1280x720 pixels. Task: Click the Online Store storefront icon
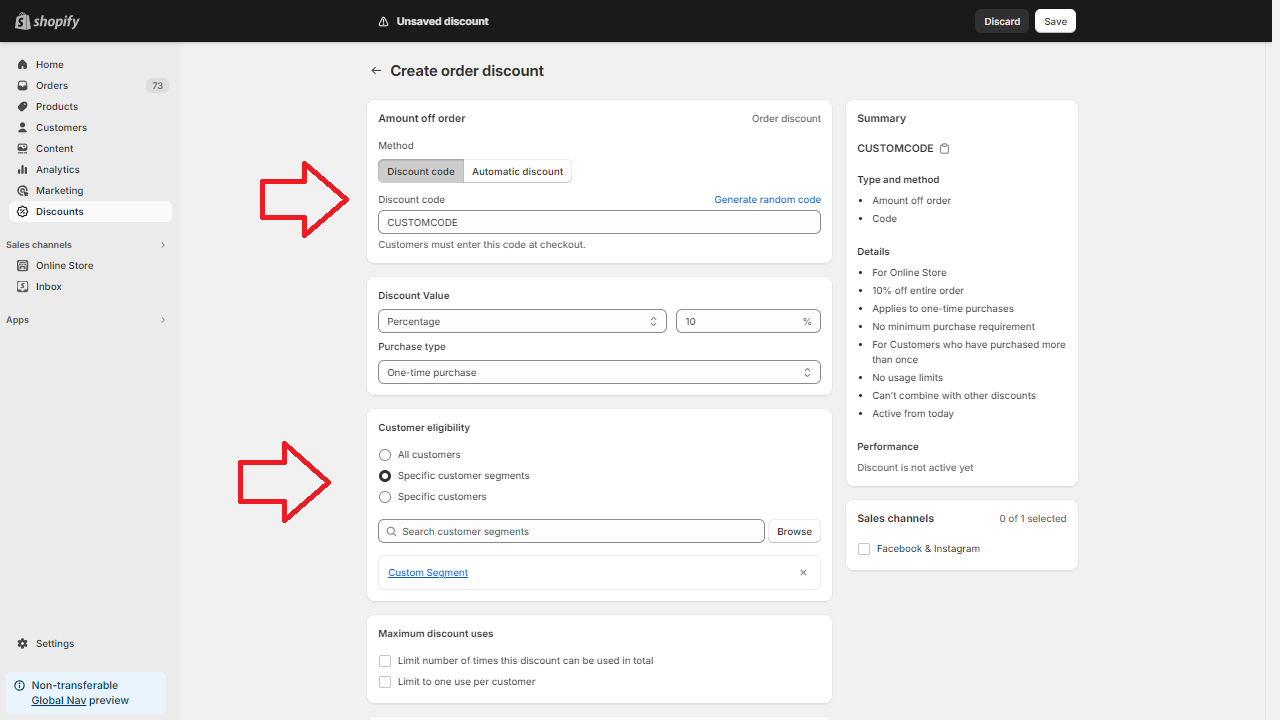[23, 266]
